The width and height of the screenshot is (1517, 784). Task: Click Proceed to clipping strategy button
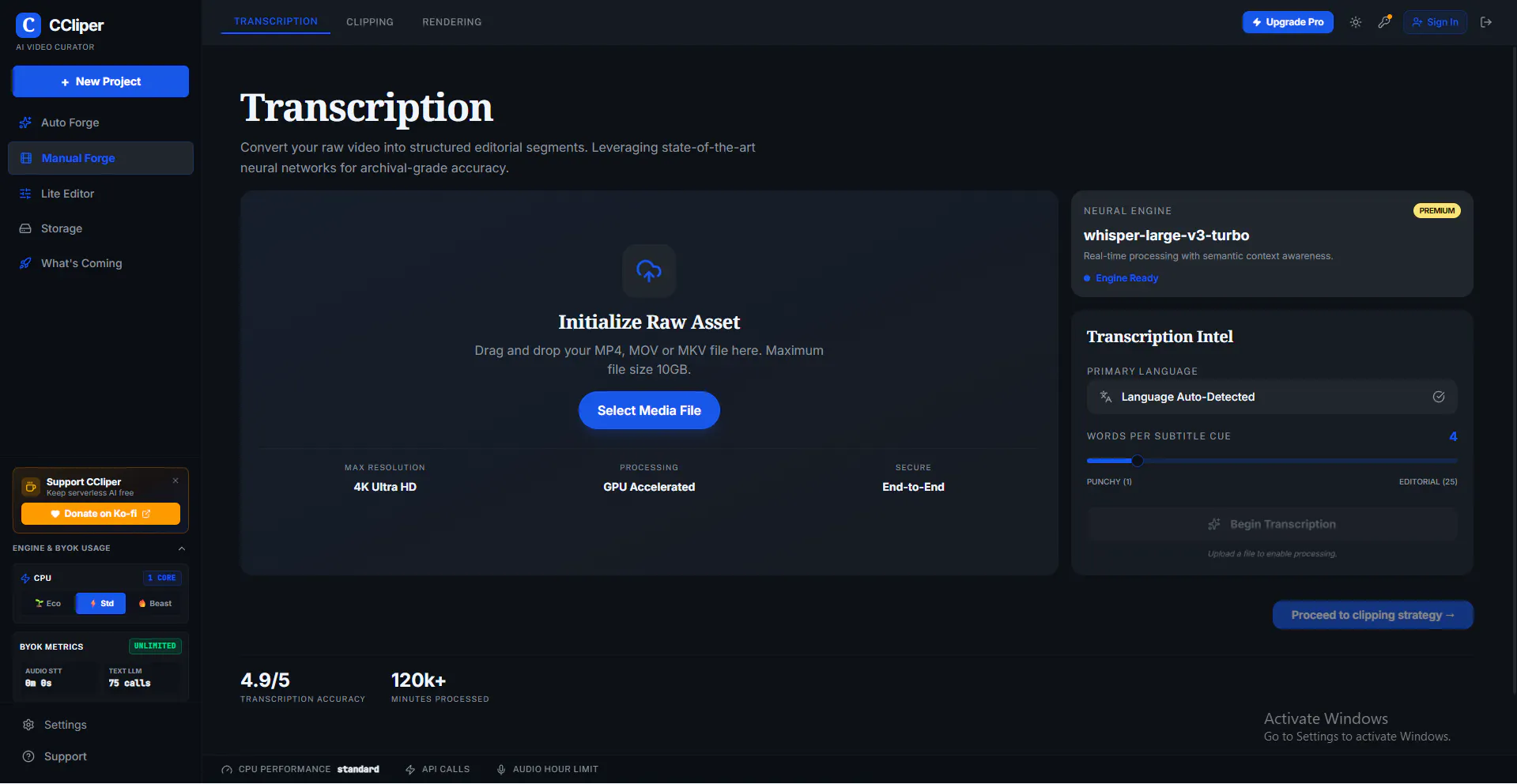pos(1373,615)
